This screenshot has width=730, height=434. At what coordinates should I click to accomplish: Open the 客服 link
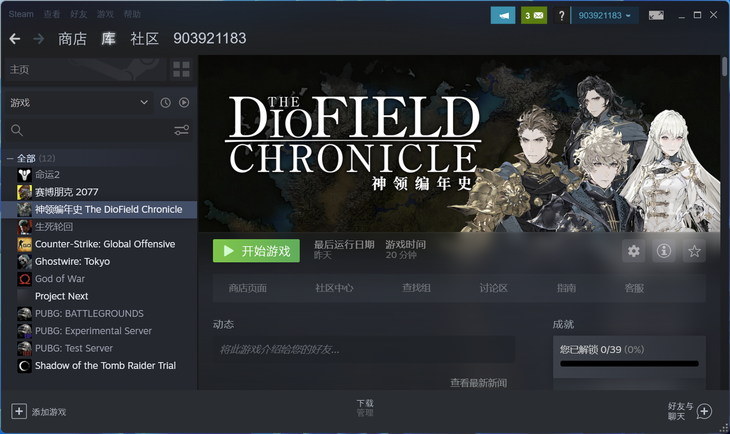point(634,288)
